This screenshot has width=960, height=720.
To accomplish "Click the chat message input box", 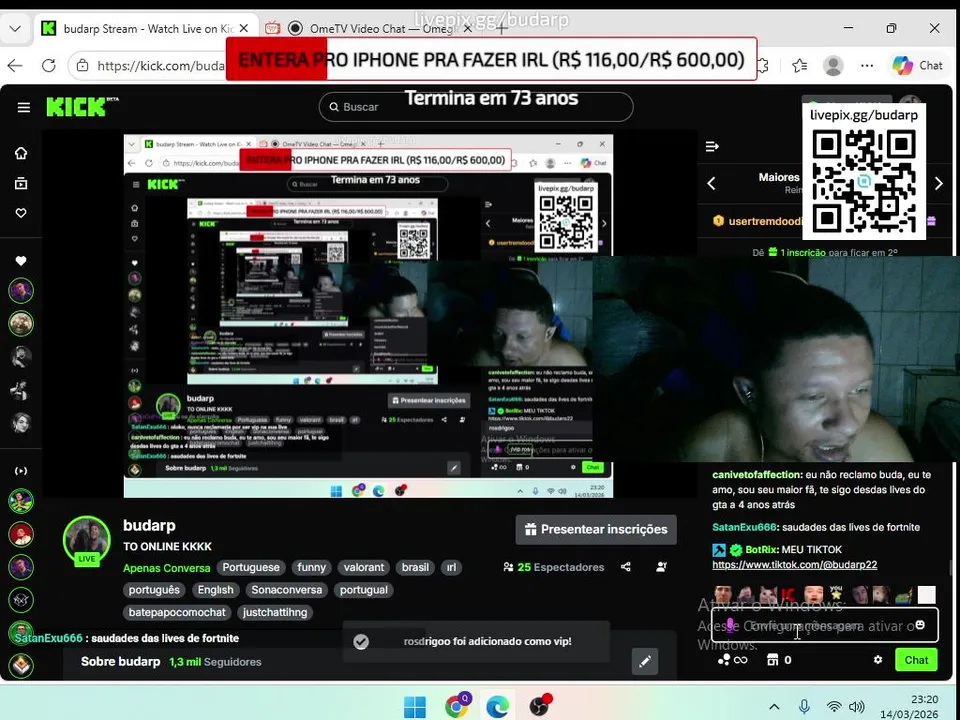I will coord(824,625).
